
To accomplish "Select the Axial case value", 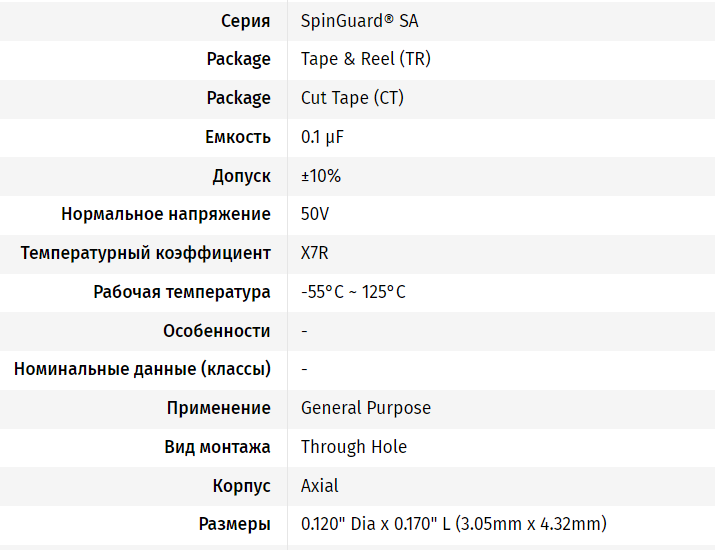I will (x=320, y=486).
